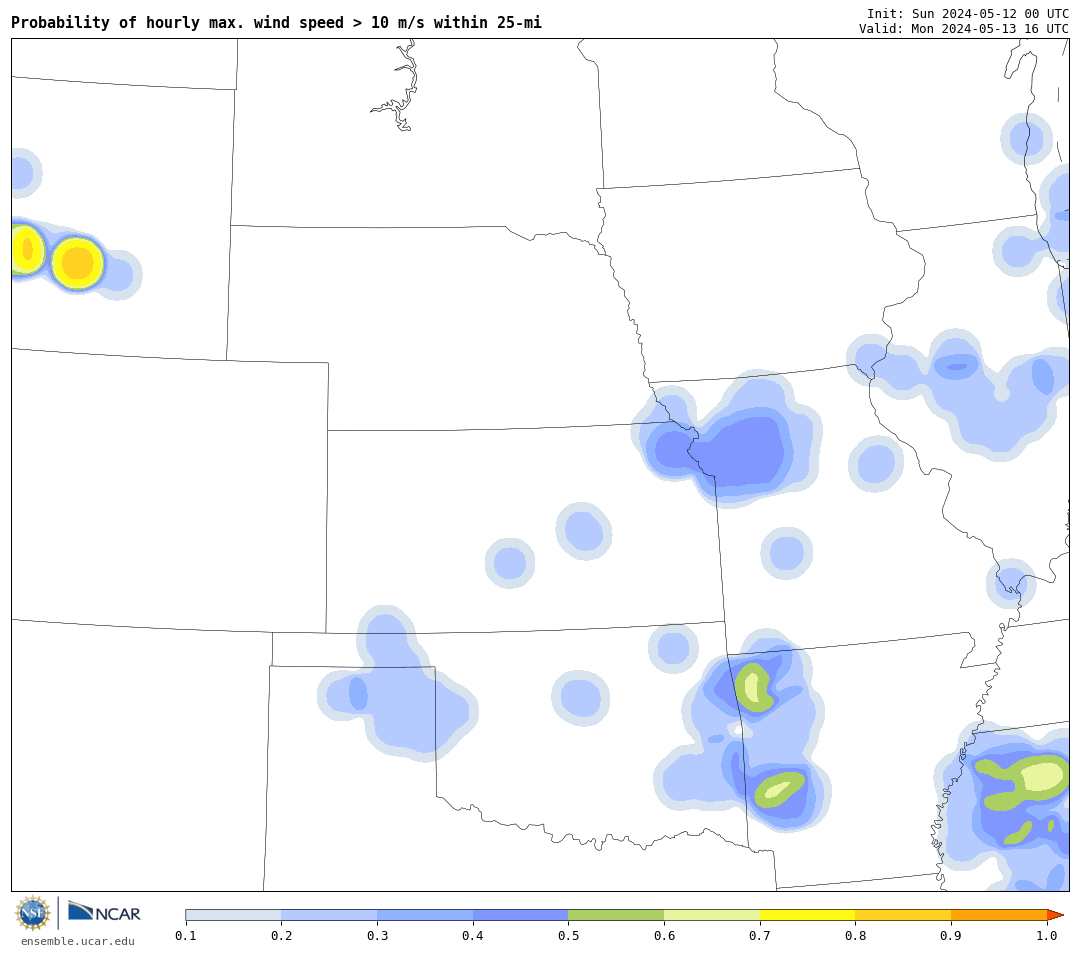Click the 0.9–1.0 orange colorbar segment
1080x954 pixels.
(999, 915)
